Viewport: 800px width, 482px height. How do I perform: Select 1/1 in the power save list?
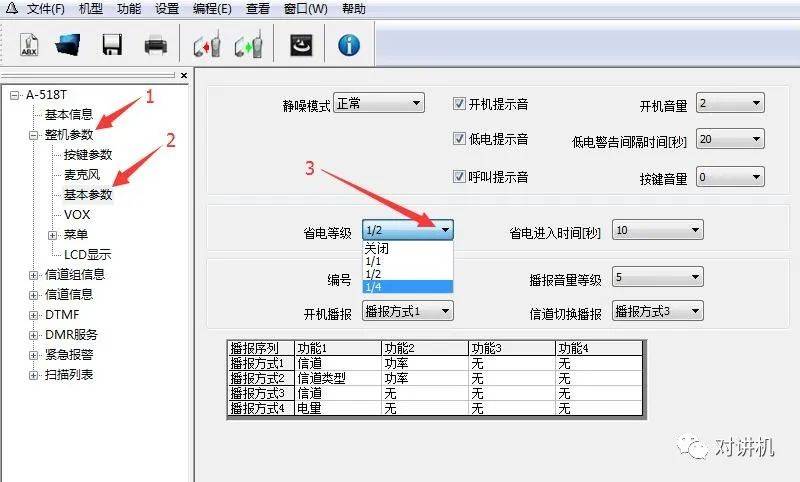(408, 261)
